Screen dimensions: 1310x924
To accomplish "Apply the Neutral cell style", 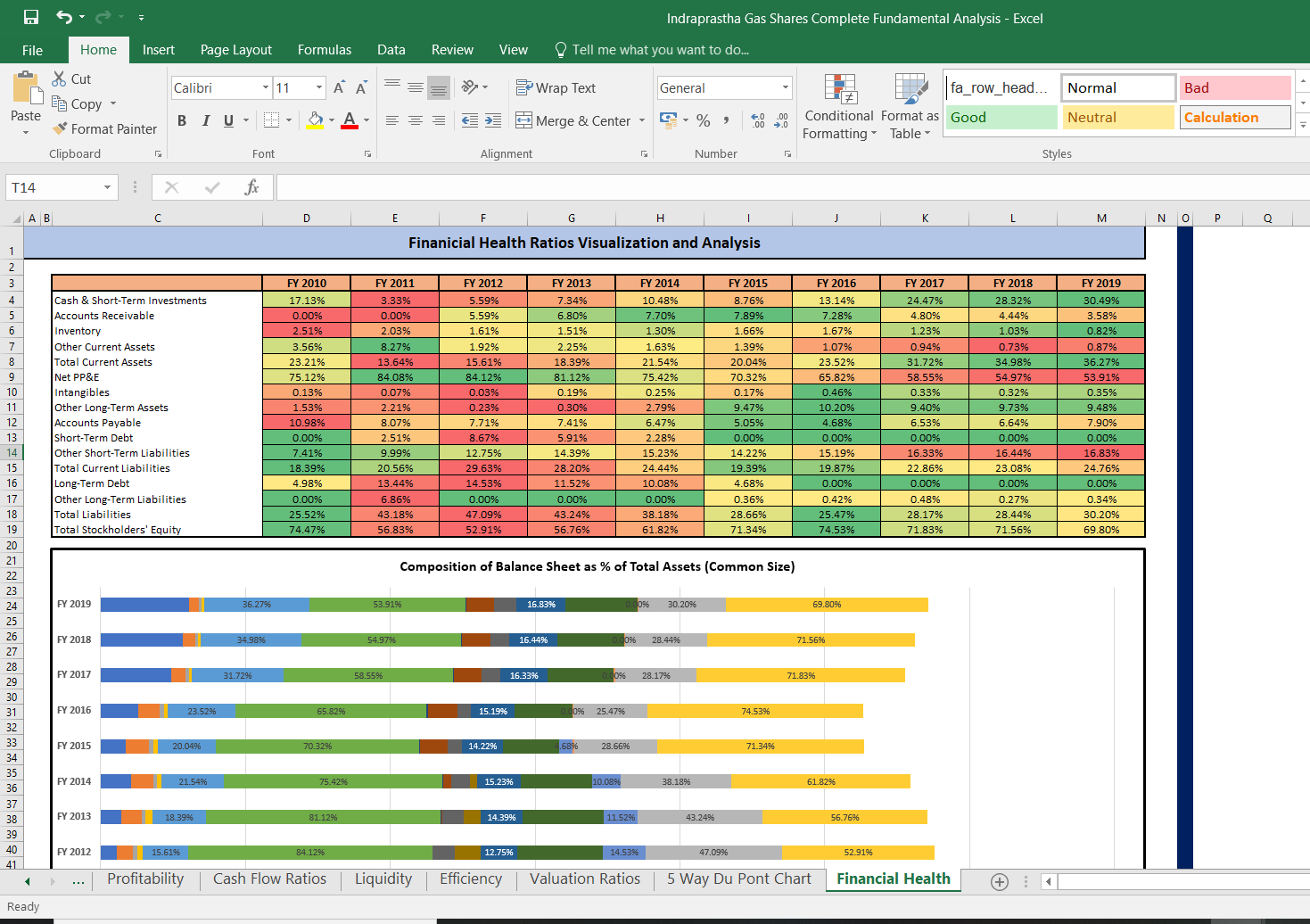I will pos(1118,117).
